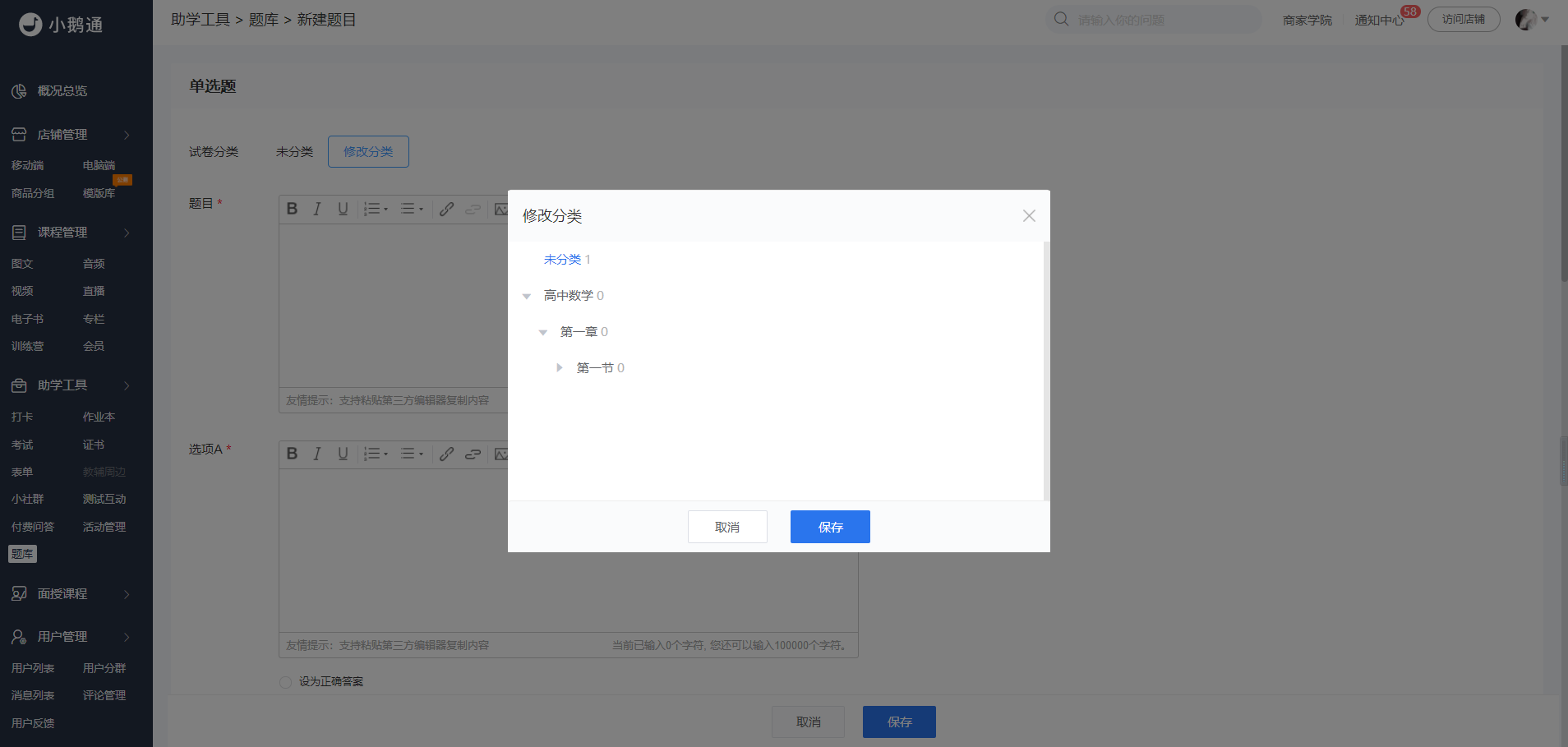The image size is (1568, 747).
Task: Click the dialog's vertical scrollbar
Action: coord(1046,371)
